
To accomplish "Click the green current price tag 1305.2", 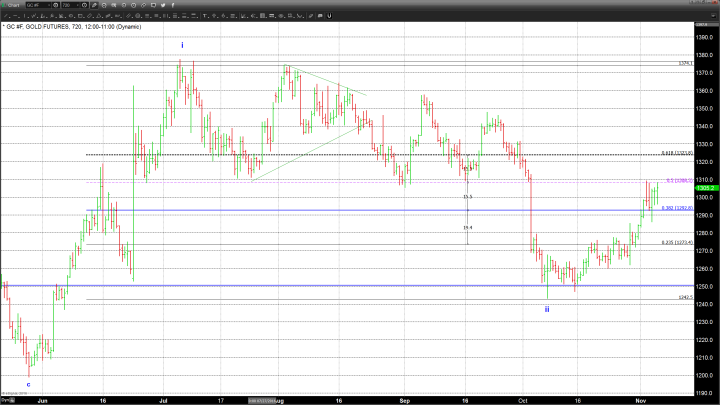I will [x=706, y=188].
